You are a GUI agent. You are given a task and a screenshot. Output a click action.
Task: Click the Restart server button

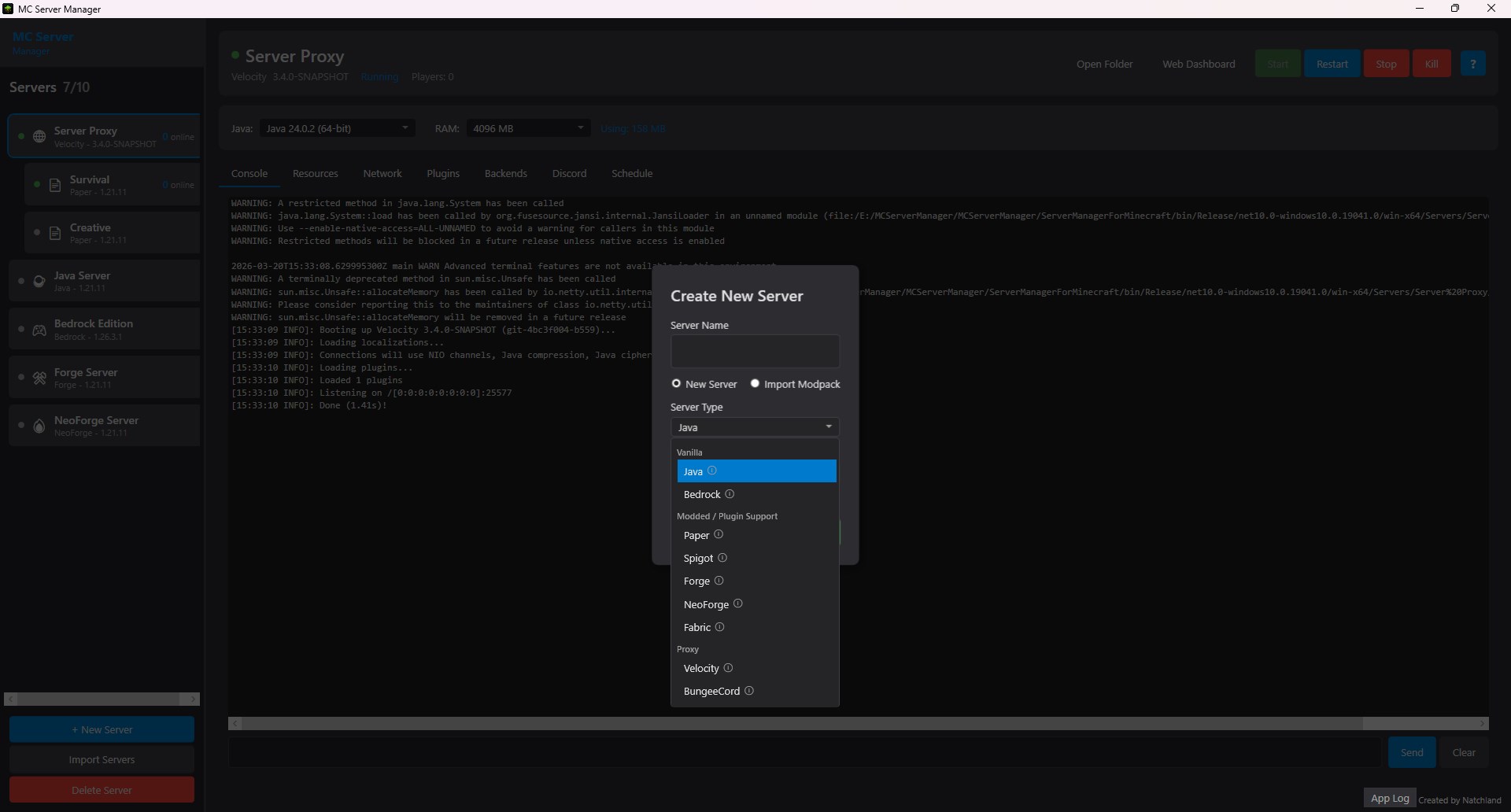coord(1332,64)
